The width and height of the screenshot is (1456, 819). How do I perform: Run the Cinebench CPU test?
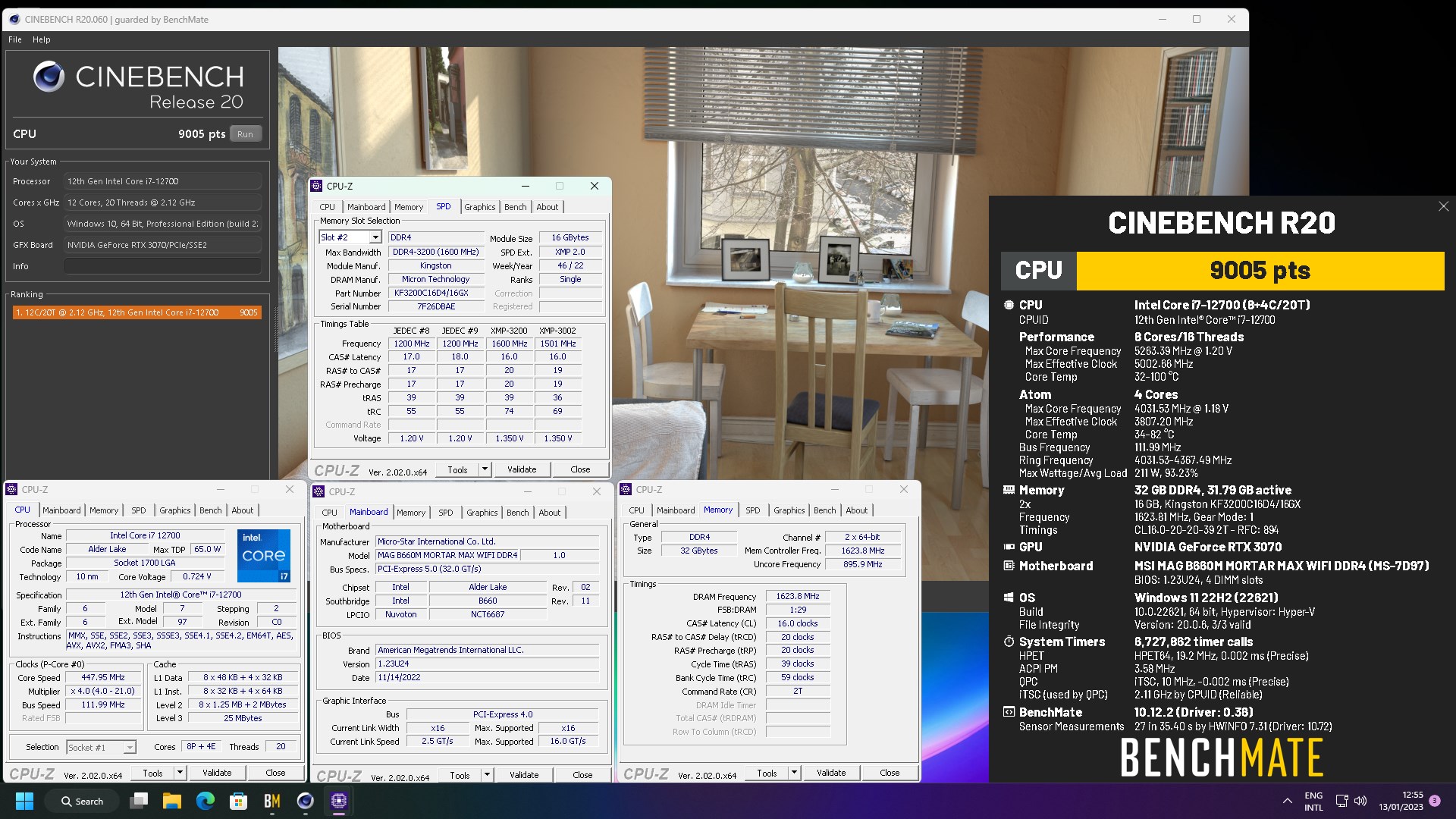pyautogui.click(x=245, y=134)
